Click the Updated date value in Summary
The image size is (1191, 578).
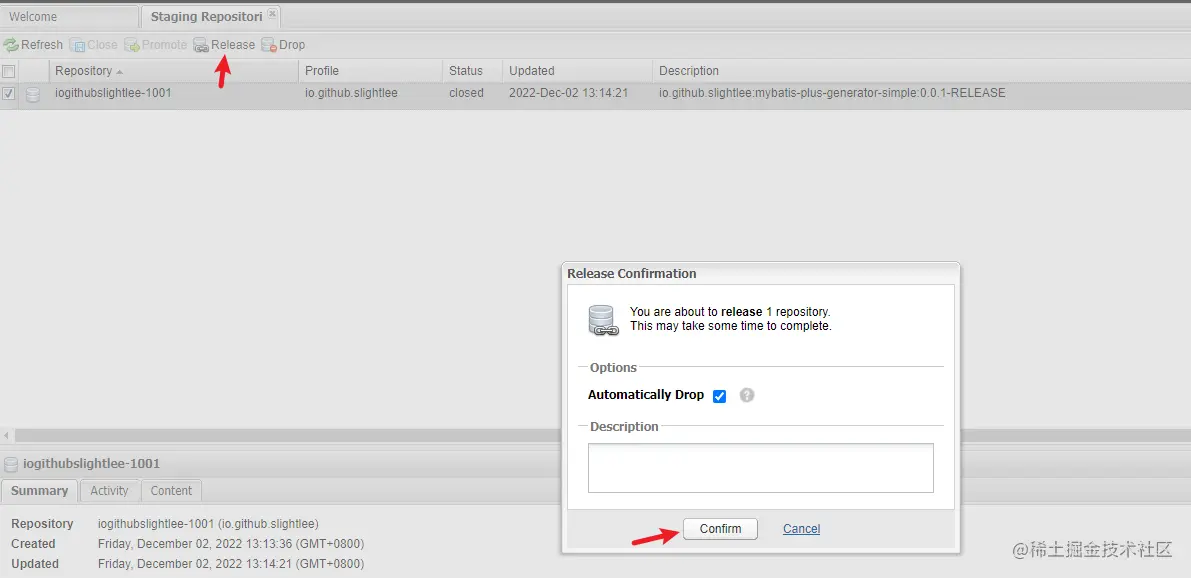tap(231, 564)
